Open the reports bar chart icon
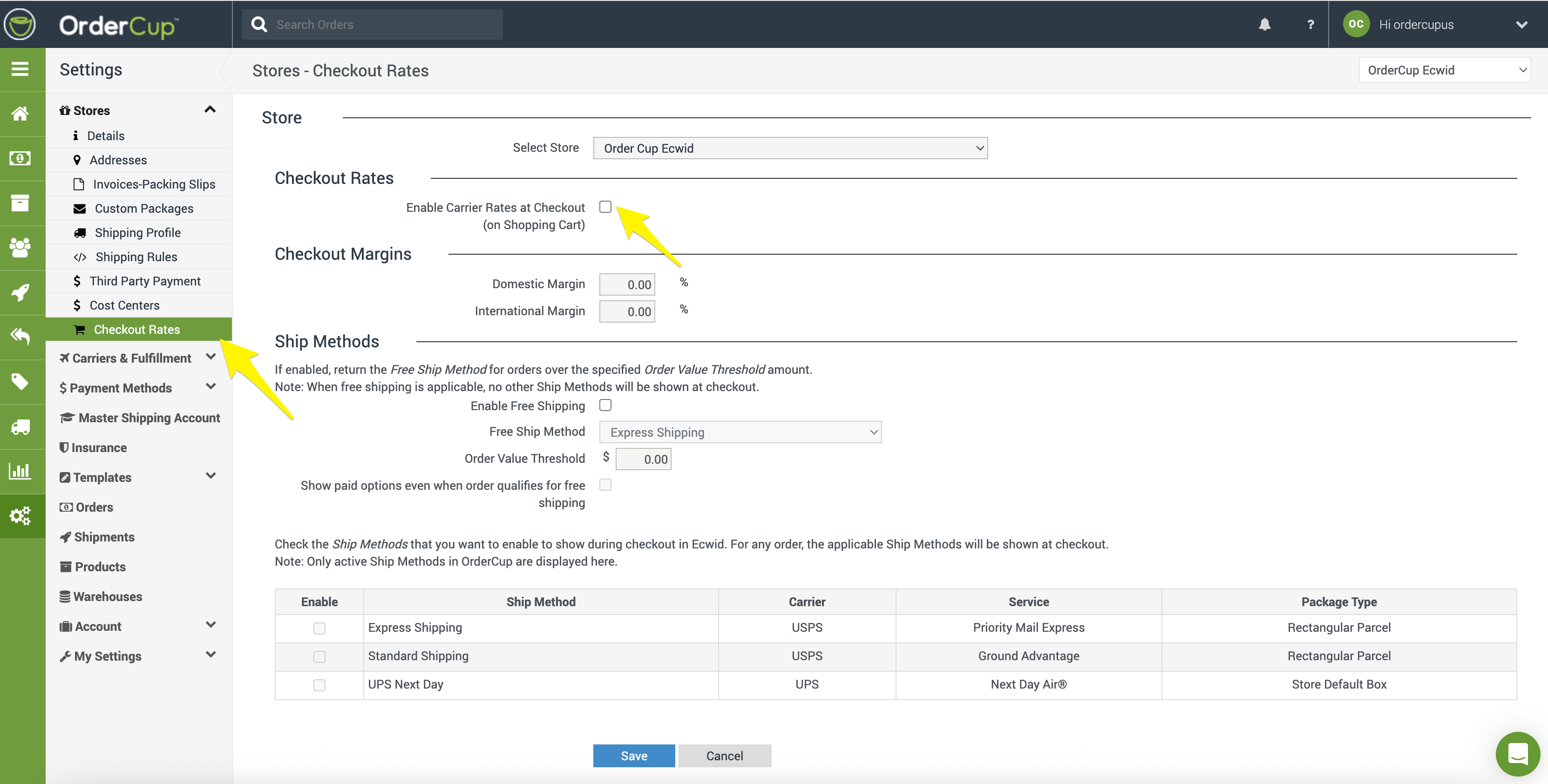The height and width of the screenshot is (784, 1548). point(21,471)
